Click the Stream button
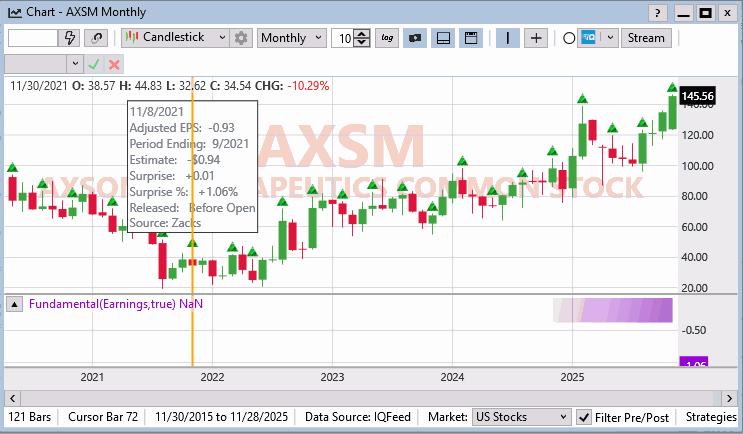 tap(646, 38)
